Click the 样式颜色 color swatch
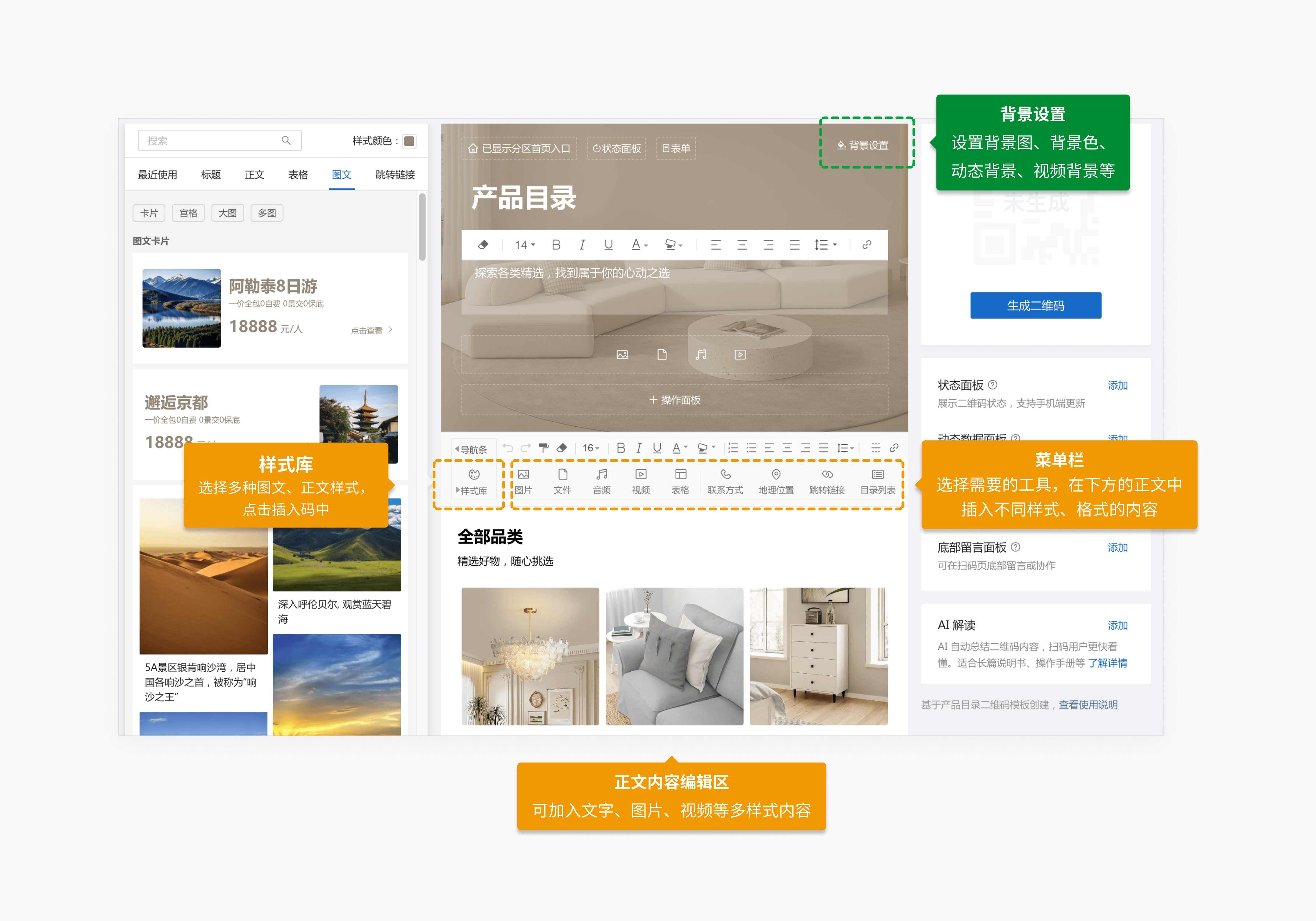Screen dimensions: 1316x921 (409, 141)
